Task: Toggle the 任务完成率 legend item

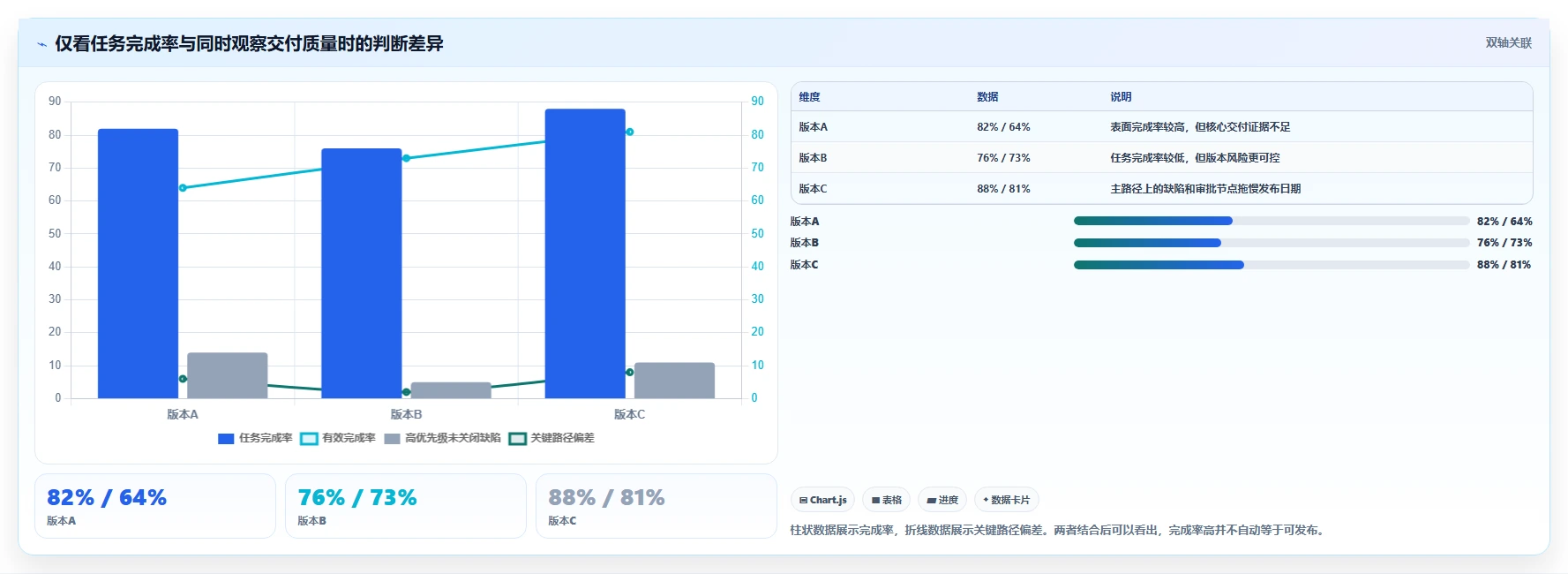Action: [x=255, y=438]
